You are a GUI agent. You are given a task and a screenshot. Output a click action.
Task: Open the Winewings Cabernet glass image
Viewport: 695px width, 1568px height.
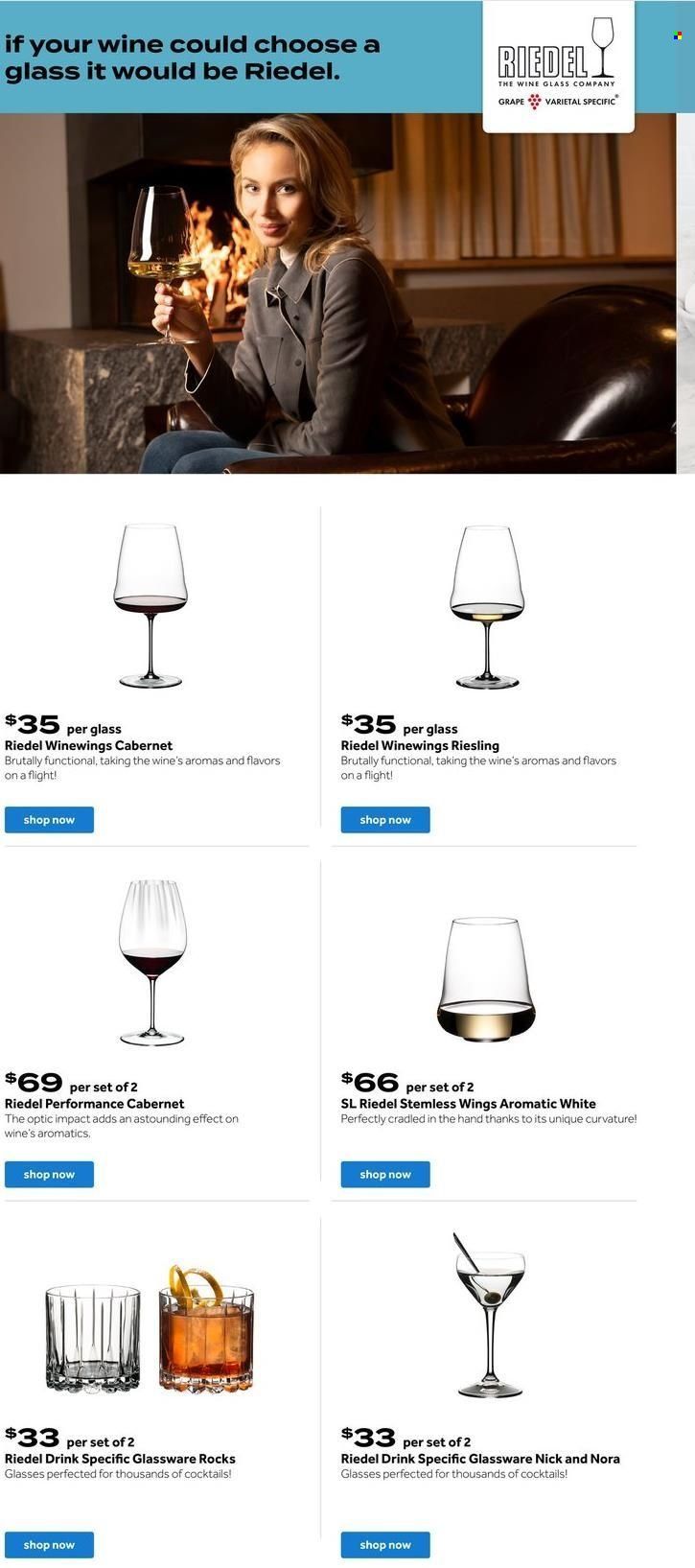pyautogui.click(x=151, y=605)
